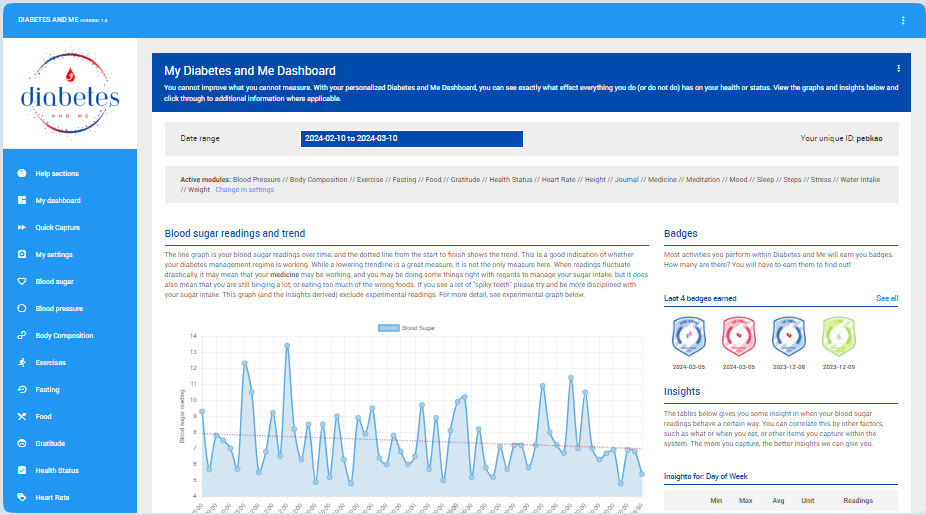The image size is (926, 515).
Task: Click the Health Status check icon
Action: (22, 470)
